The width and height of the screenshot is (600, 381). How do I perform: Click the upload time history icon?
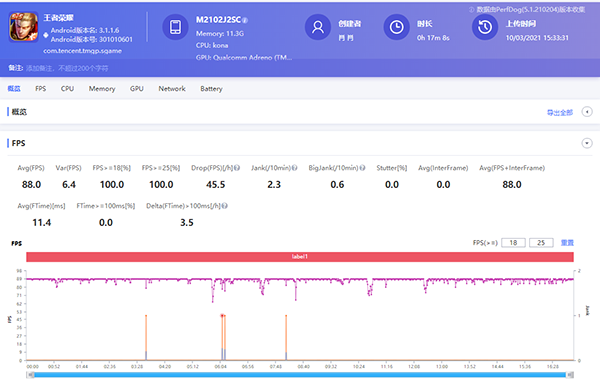click(x=485, y=27)
